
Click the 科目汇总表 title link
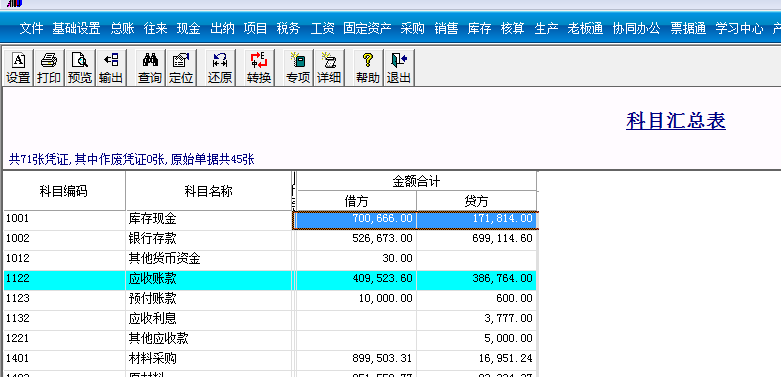coord(675,121)
